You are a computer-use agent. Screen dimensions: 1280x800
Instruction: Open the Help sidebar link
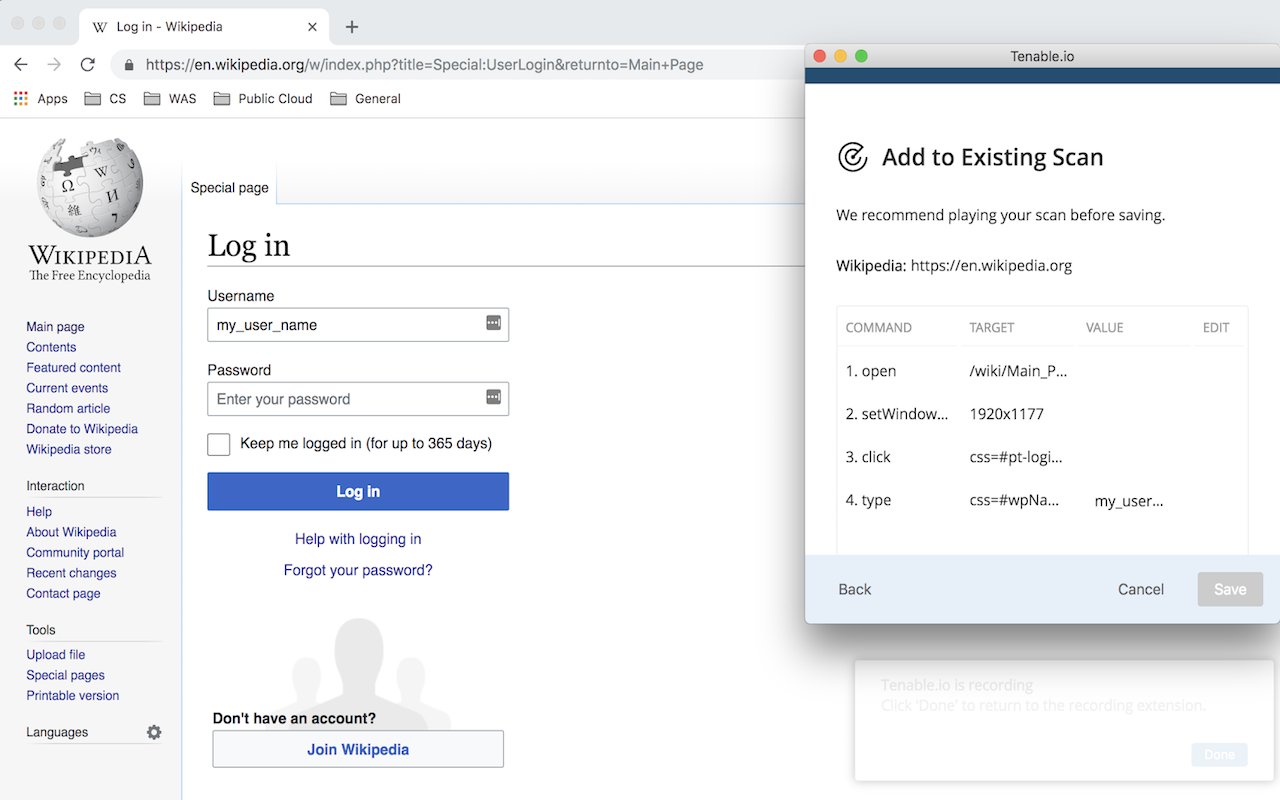coord(39,512)
